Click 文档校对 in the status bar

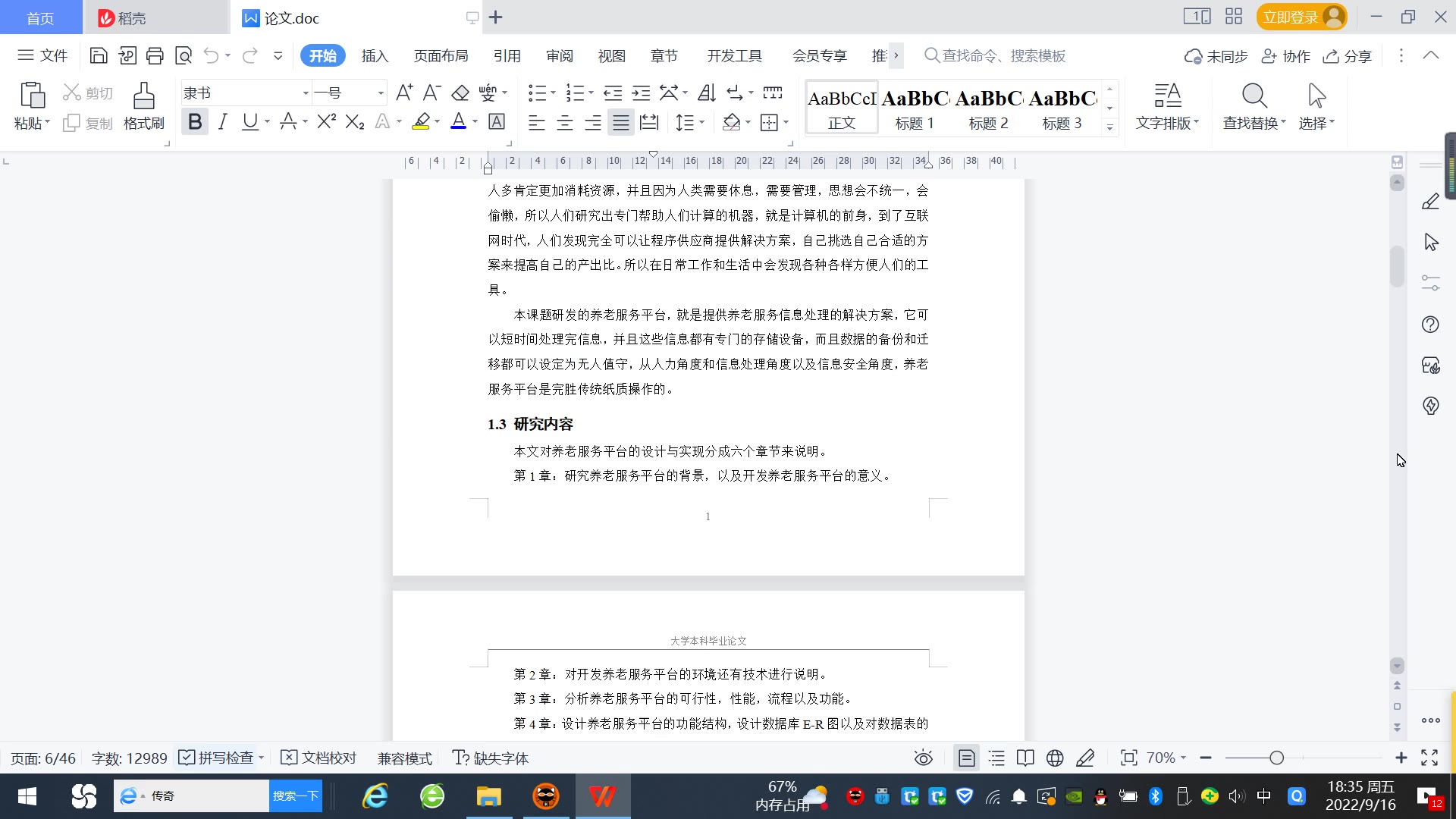coord(318,758)
